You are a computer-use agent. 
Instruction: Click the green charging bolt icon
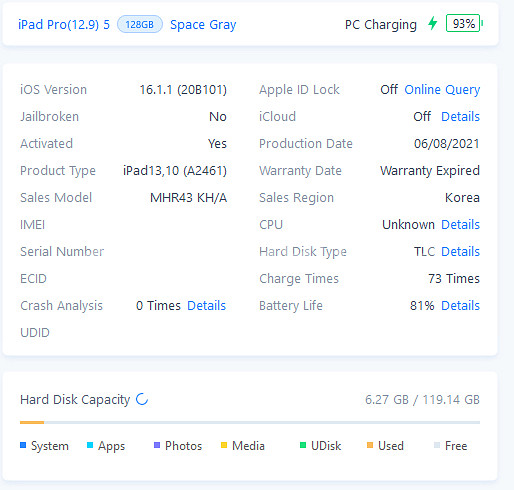432,23
